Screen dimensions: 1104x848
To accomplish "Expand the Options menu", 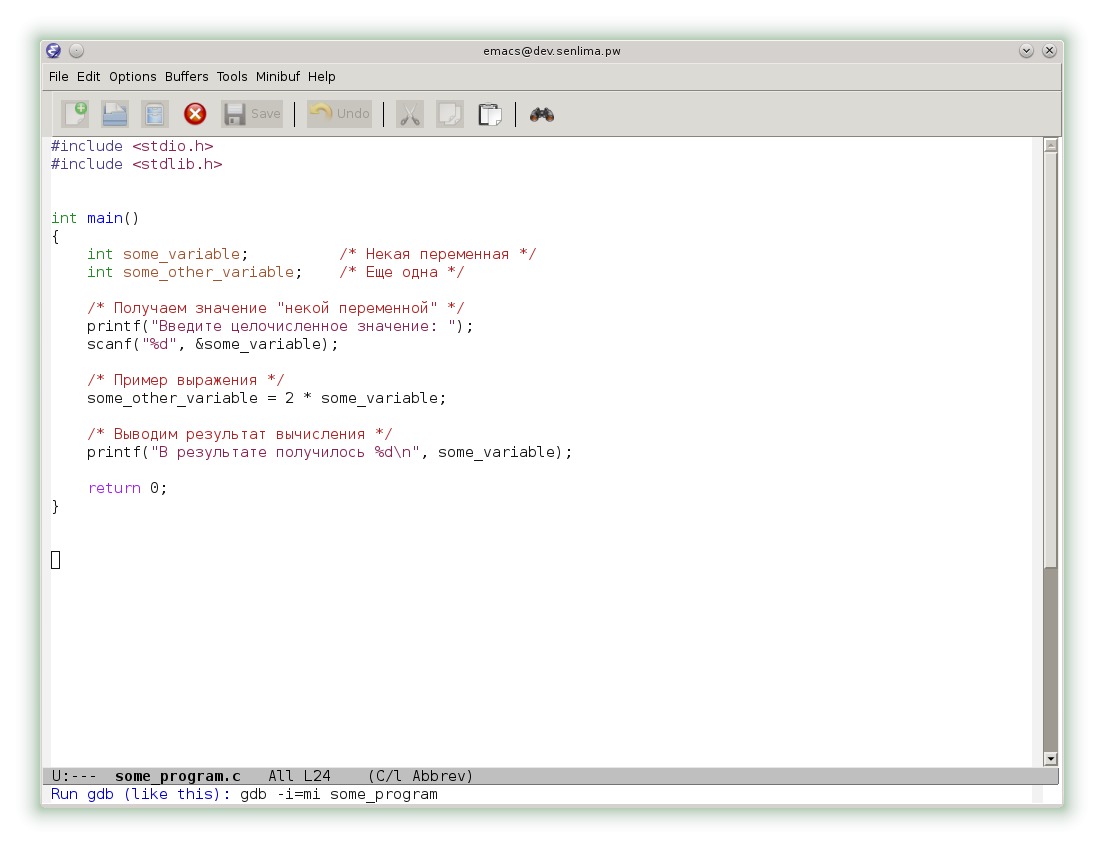I will click(133, 77).
